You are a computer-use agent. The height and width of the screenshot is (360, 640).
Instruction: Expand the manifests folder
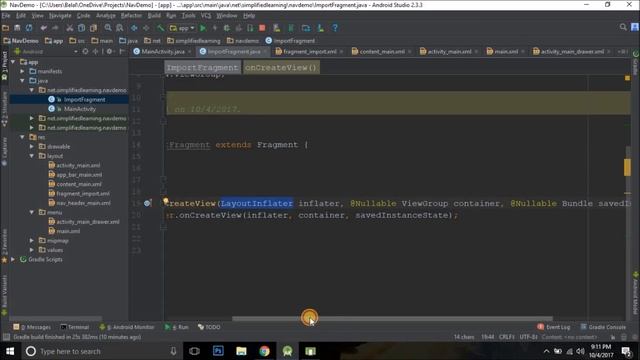tap(23, 71)
